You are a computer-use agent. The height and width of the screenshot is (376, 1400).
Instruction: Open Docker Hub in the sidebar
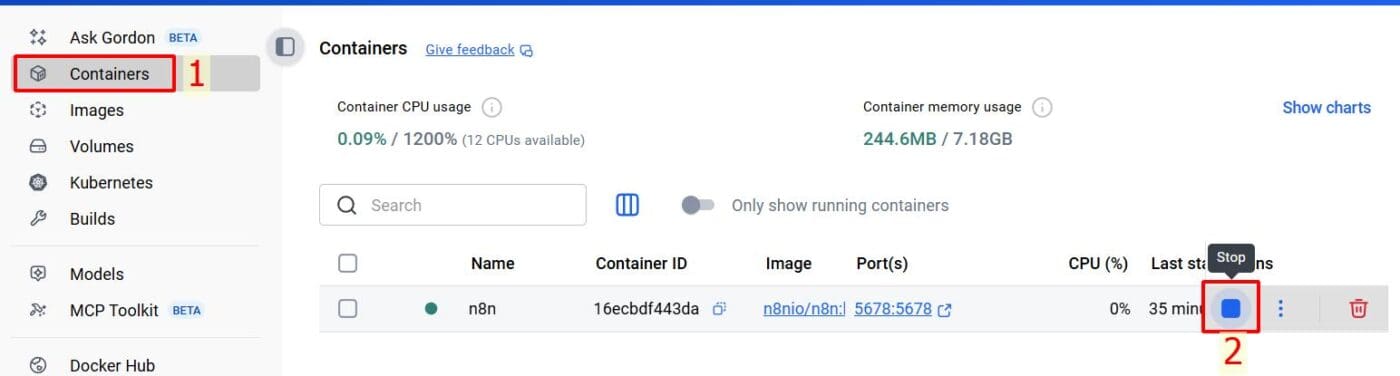click(x=112, y=365)
